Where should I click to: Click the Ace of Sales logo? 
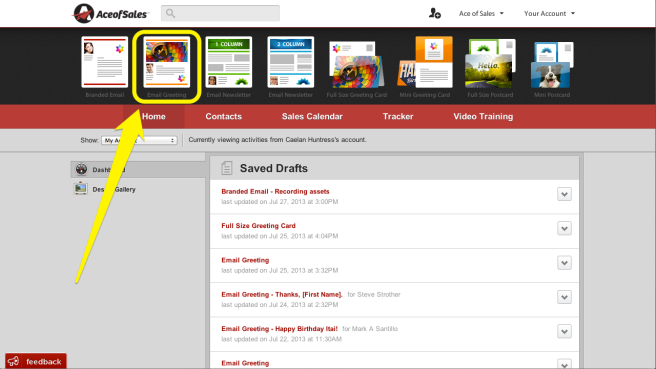(110, 13)
